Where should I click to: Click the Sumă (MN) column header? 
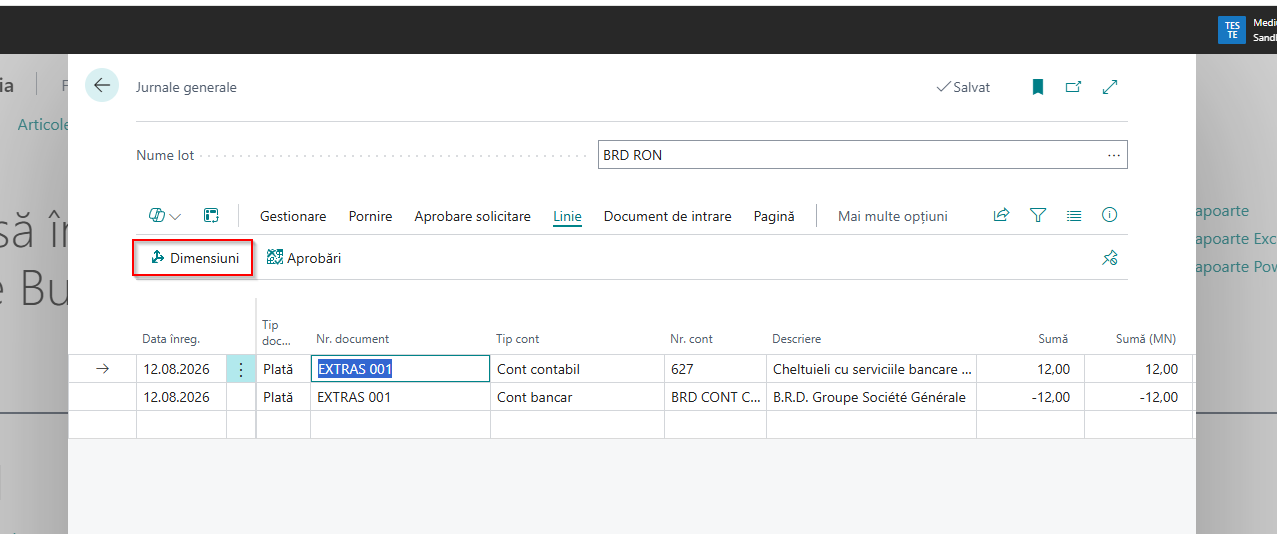1146,339
